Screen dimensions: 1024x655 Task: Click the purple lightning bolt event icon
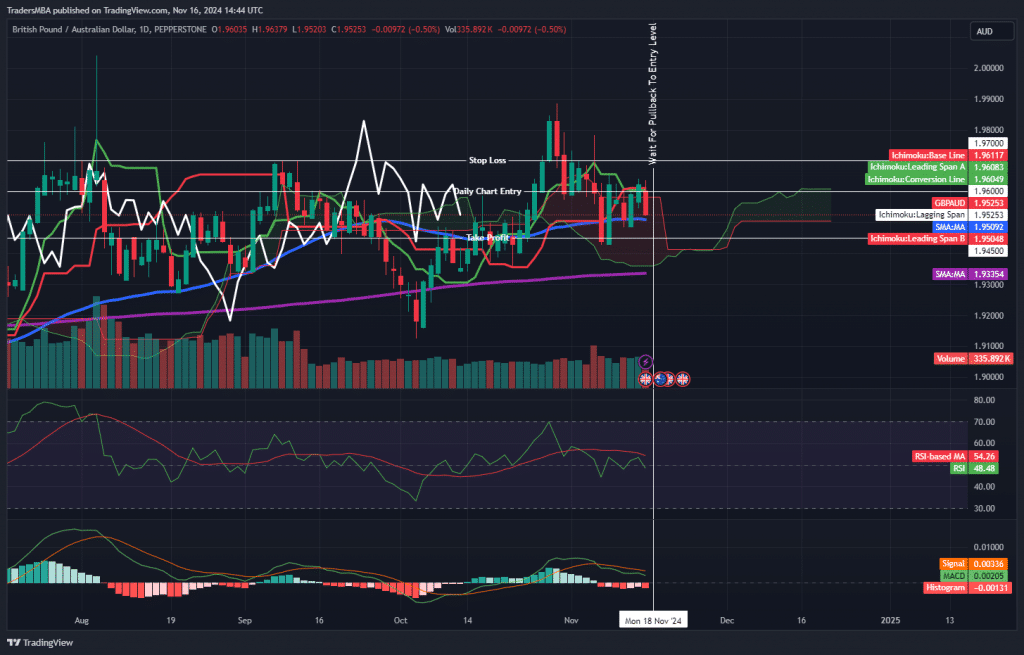(646, 361)
